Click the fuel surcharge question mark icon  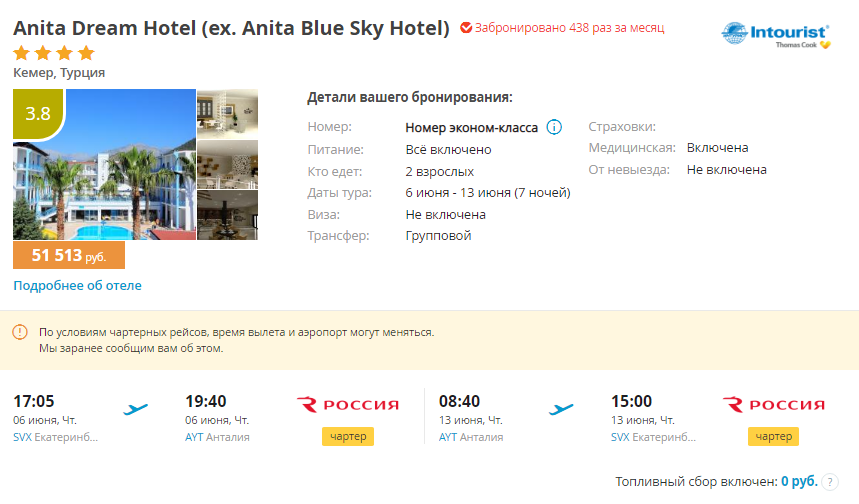(830, 482)
